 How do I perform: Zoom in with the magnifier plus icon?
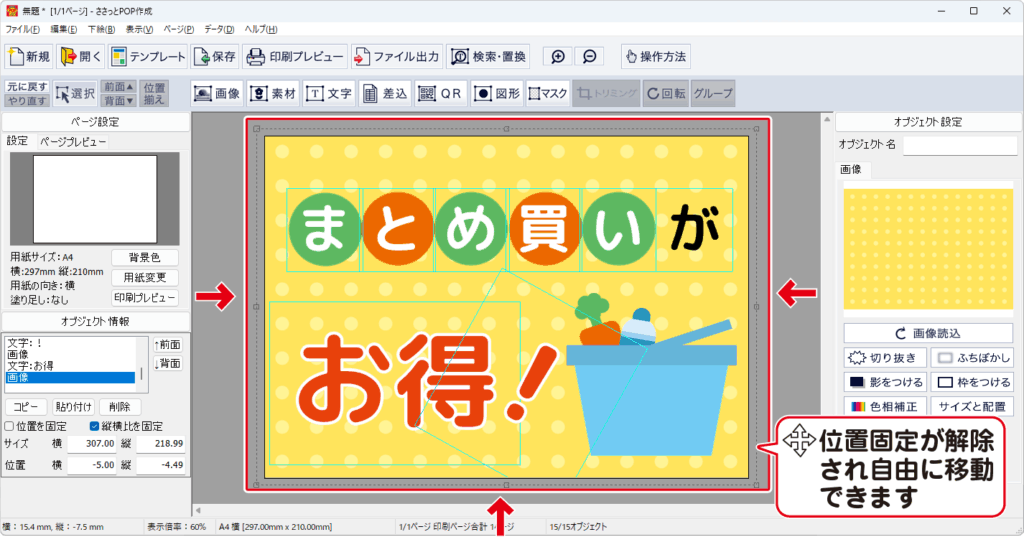click(558, 57)
